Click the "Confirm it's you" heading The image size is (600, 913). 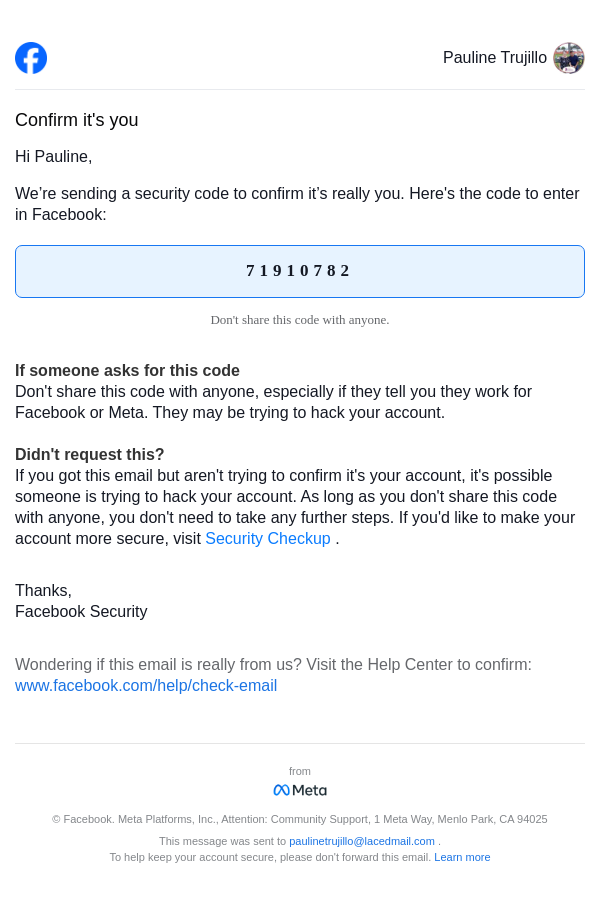(x=77, y=120)
